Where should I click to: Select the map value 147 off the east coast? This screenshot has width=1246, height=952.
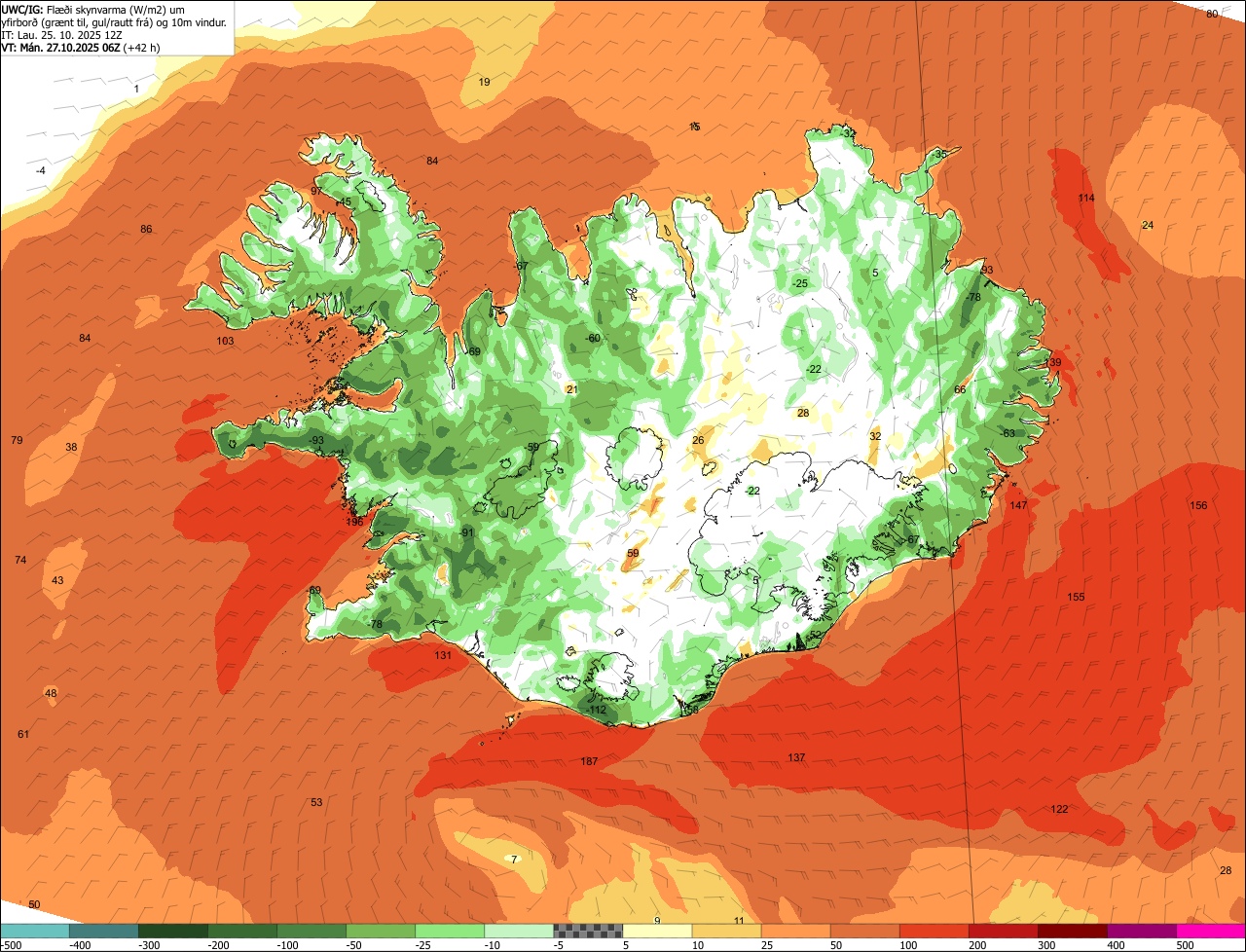point(1018,505)
